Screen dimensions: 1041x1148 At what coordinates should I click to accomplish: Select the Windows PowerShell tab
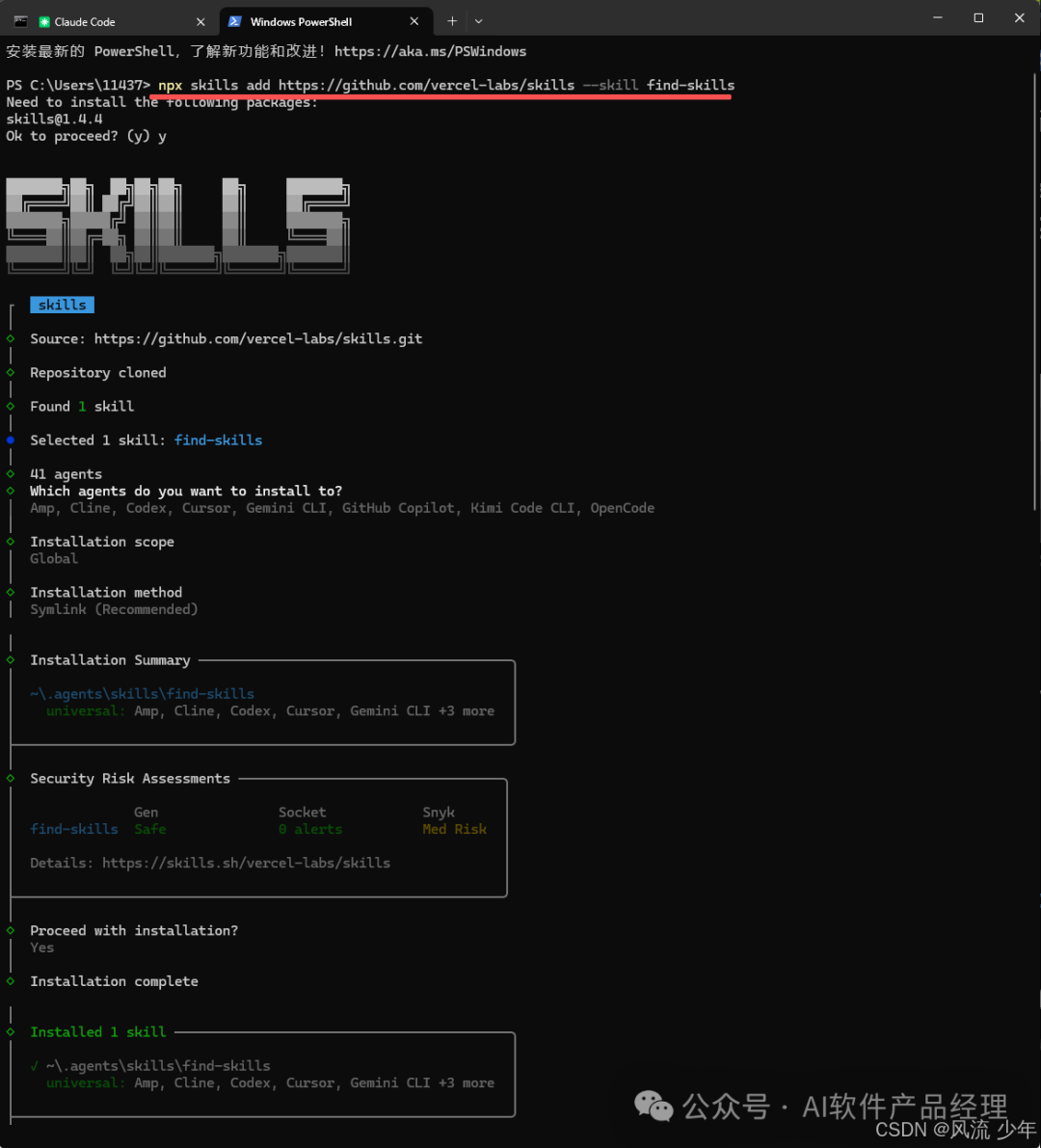[x=318, y=20]
